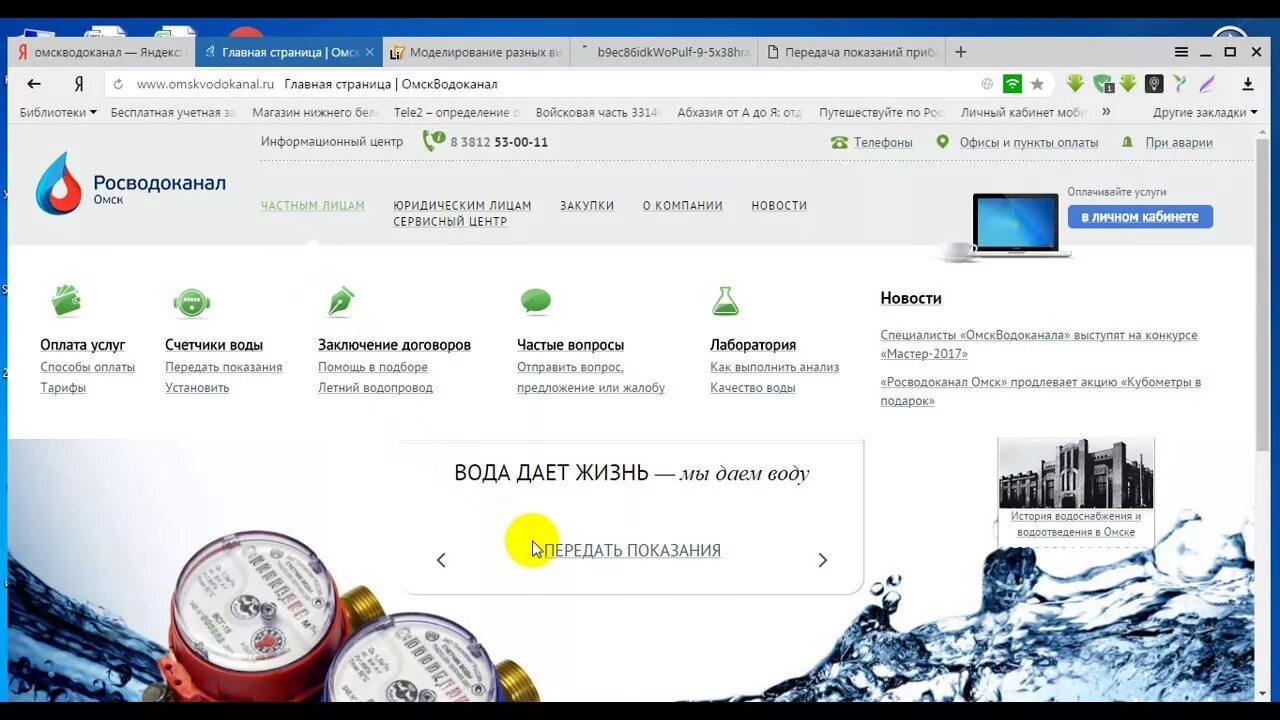Click the История водоснабжения building thumbnail
Viewport: 1280px width, 720px height.
(x=1076, y=473)
